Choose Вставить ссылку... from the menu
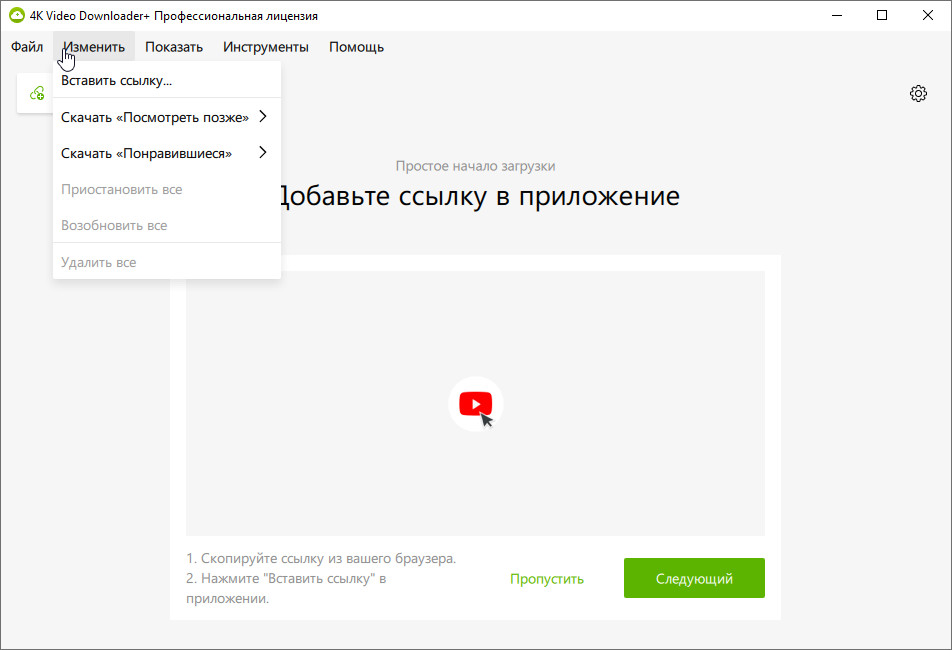Screen dimensions: 952x650 (x=117, y=80)
